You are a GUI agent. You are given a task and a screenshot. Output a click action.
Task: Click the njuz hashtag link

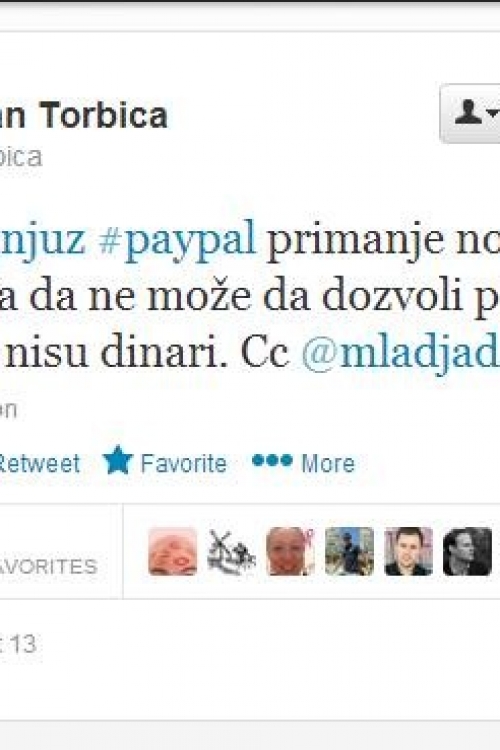click(x=43, y=240)
